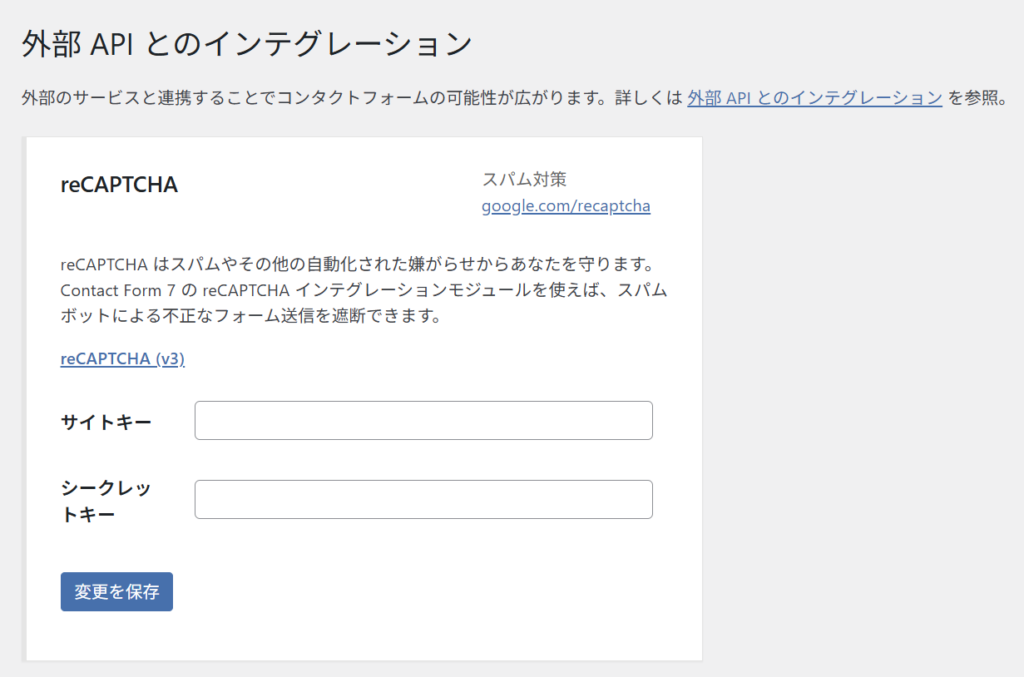Click the を参照。 text after the link
The height and width of the screenshot is (677, 1024).
pos(976,98)
